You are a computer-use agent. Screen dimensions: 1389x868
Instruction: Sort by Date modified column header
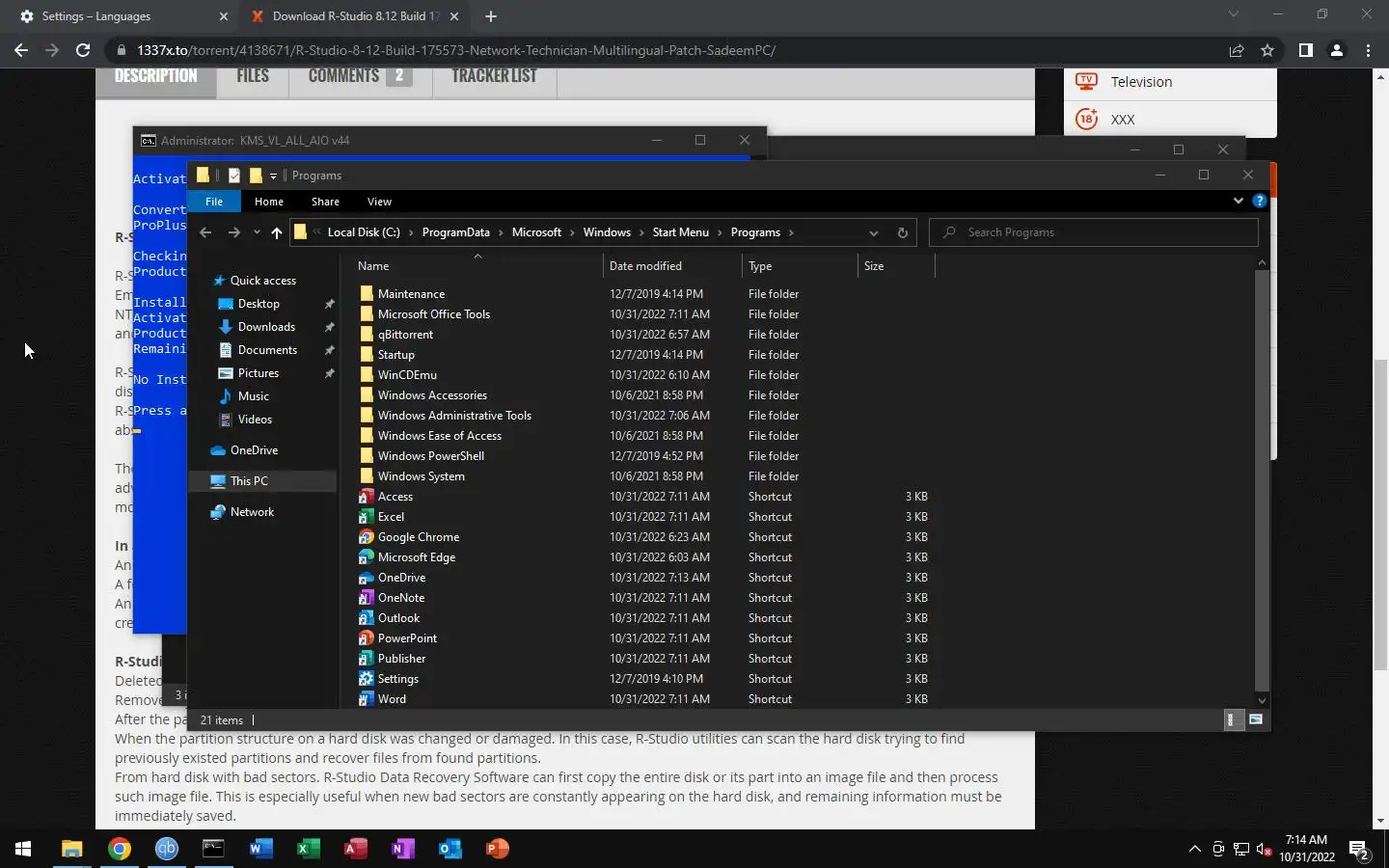[672, 266]
